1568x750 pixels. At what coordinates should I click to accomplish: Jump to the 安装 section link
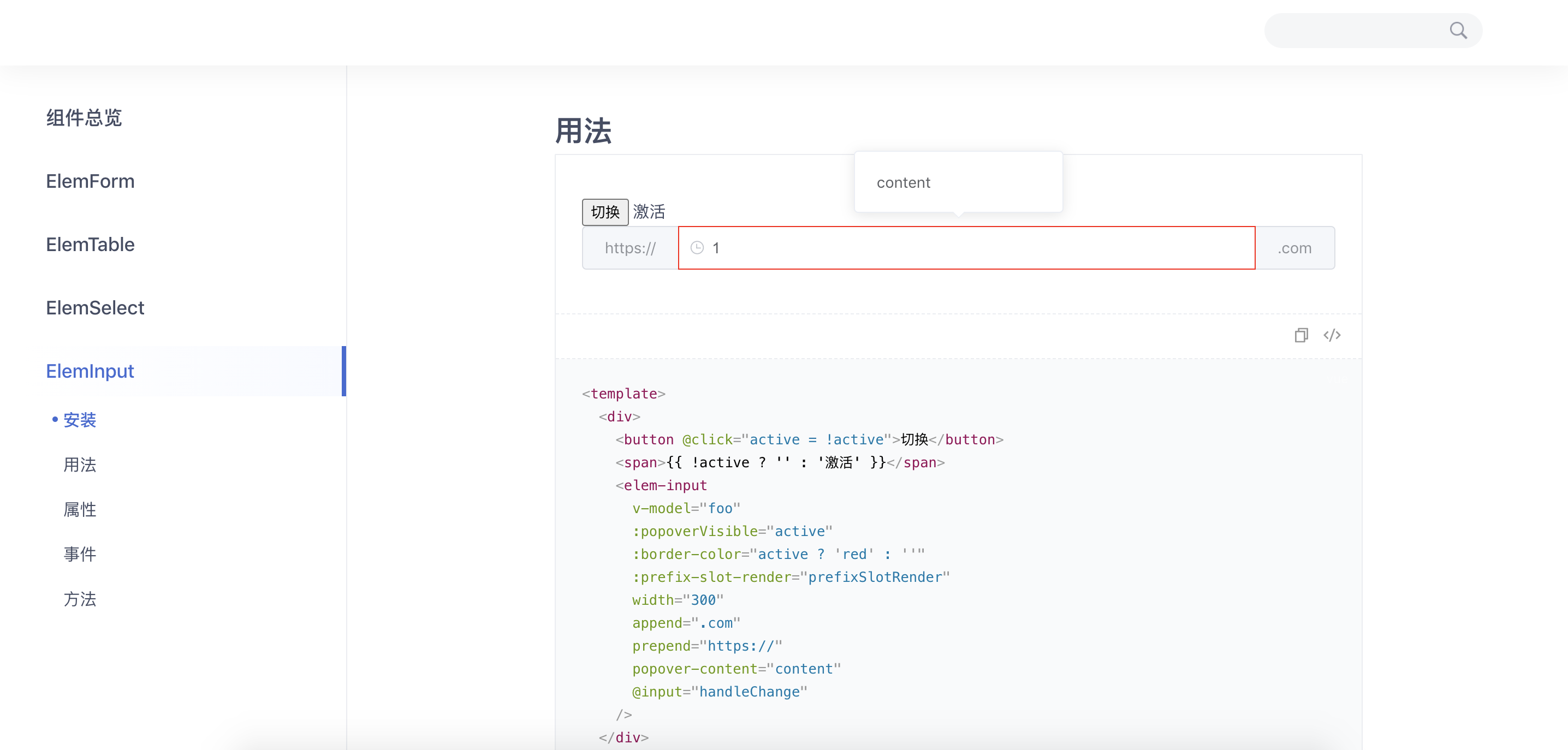[x=80, y=420]
